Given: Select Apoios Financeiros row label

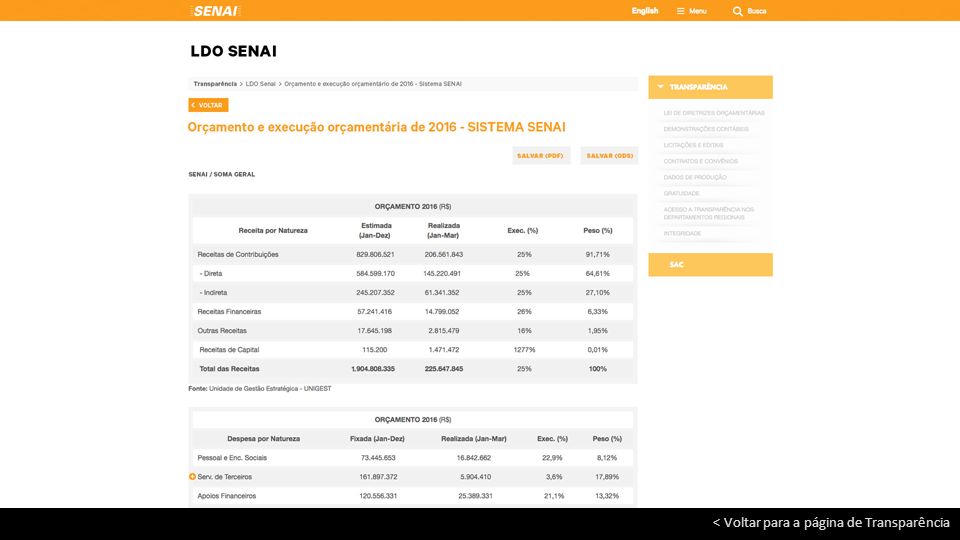Looking at the screenshot, I should pos(227,496).
